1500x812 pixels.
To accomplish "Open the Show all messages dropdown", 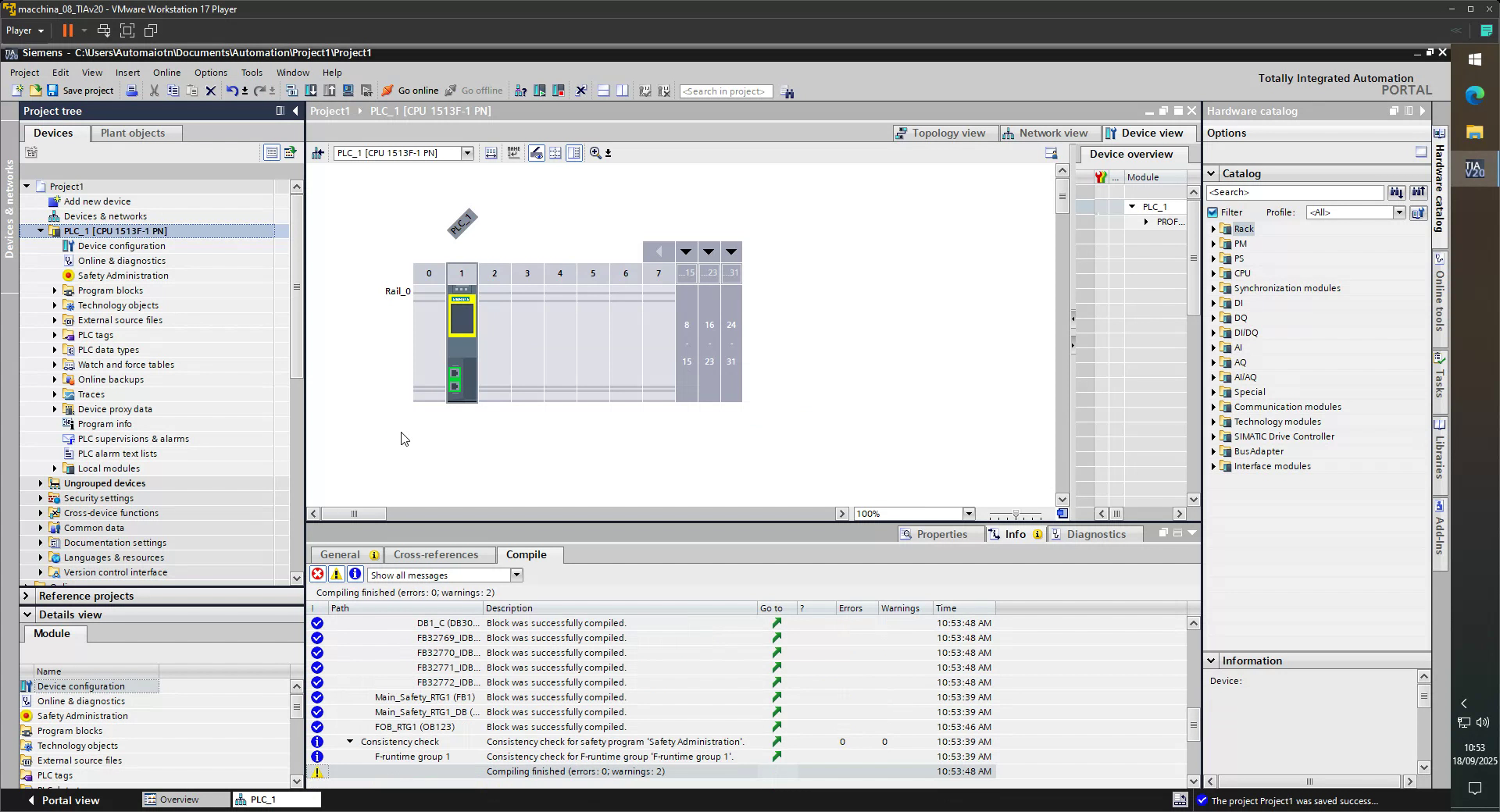I will click(x=516, y=574).
